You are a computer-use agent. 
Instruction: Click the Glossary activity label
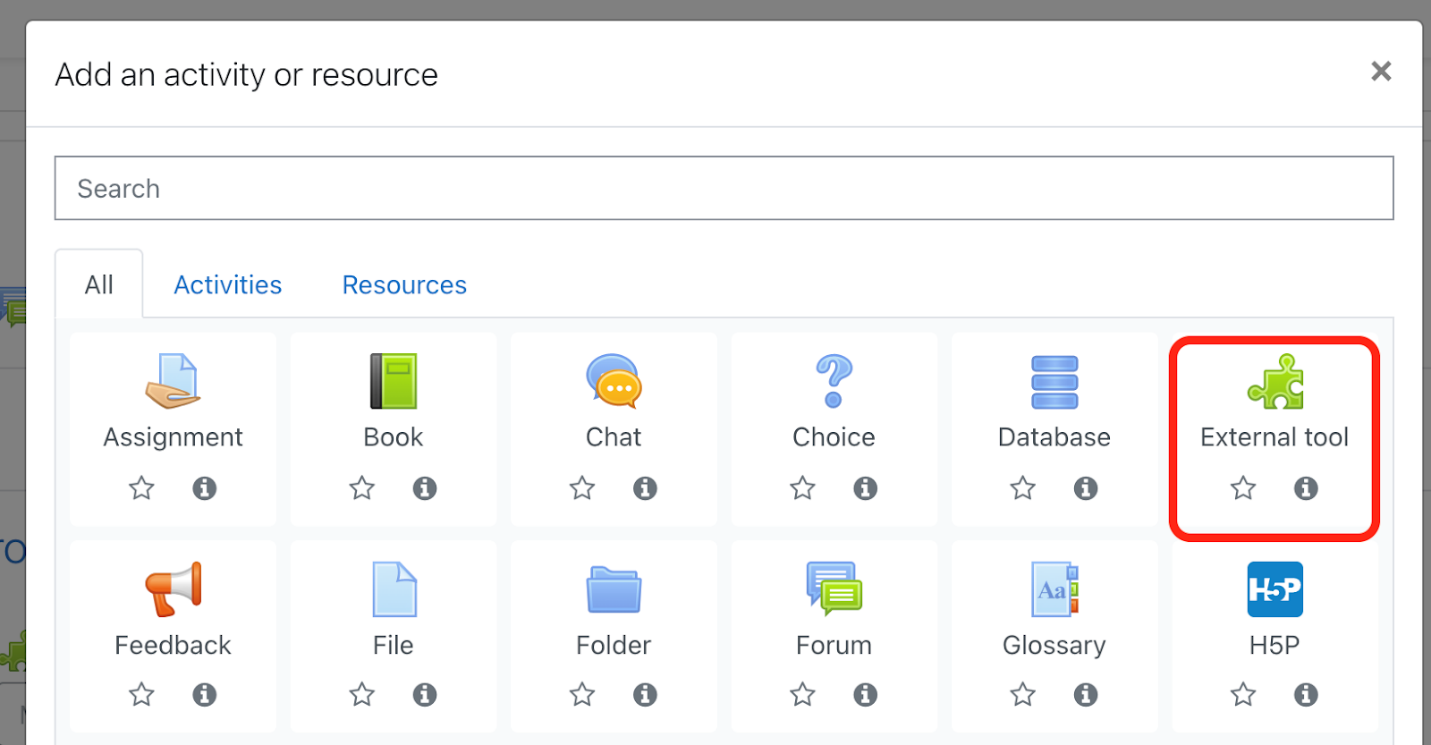tap(1054, 645)
